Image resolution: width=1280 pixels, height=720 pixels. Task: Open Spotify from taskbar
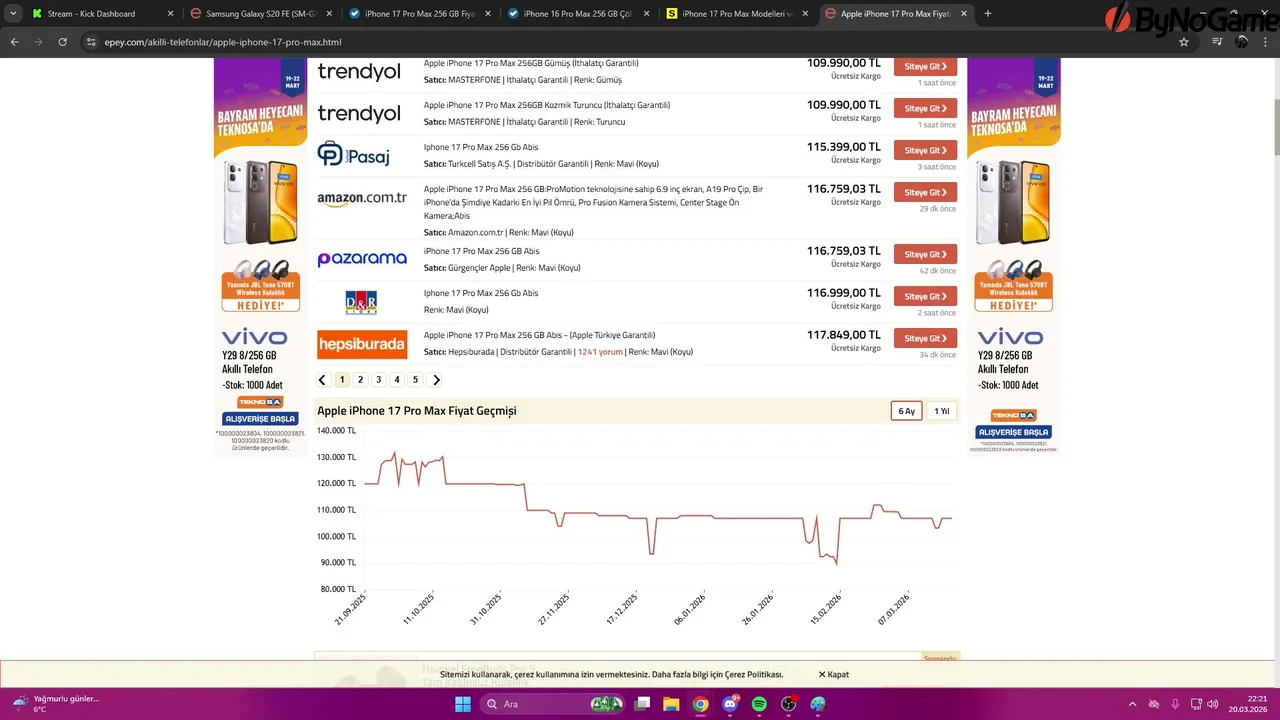(759, 704)
